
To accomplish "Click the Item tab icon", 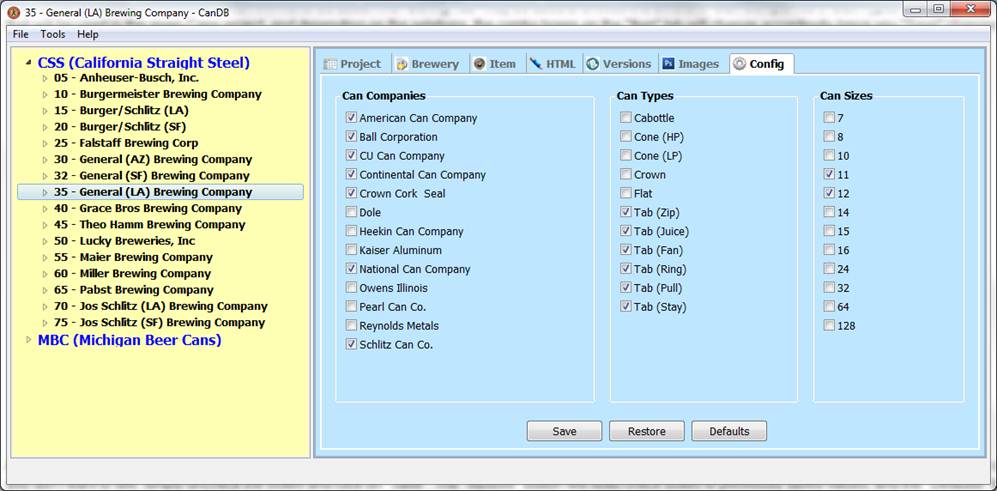I will 479,64.
